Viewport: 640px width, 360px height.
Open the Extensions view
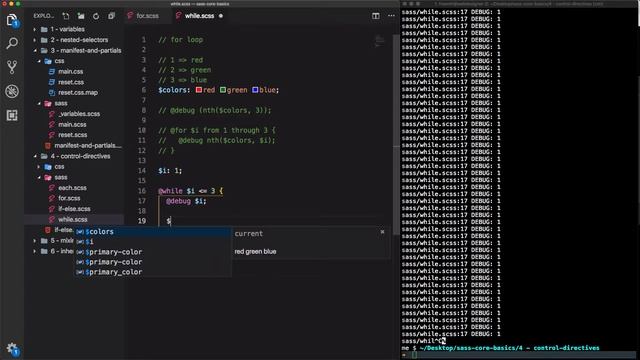coord(12,116)
